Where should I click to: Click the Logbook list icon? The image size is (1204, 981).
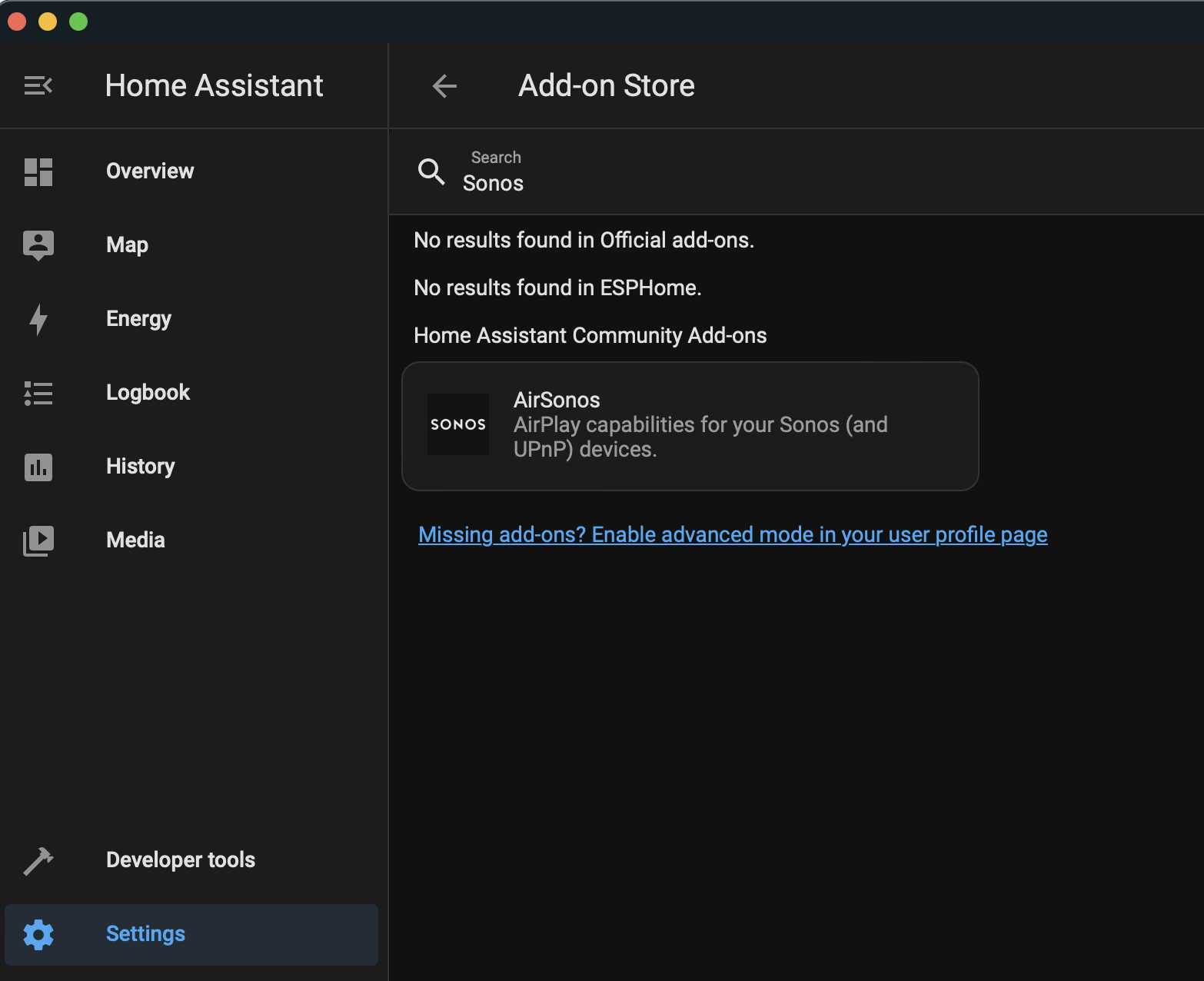click(x=38, y=393)
